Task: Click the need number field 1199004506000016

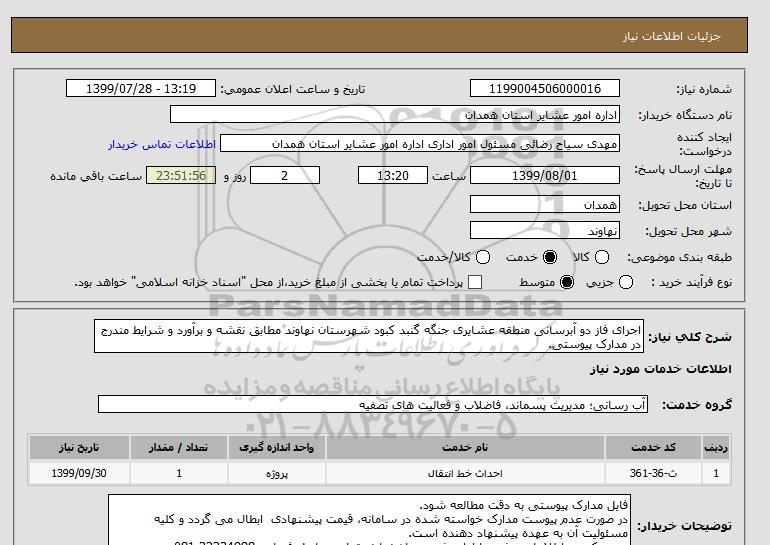Action: tap(545, 89)
